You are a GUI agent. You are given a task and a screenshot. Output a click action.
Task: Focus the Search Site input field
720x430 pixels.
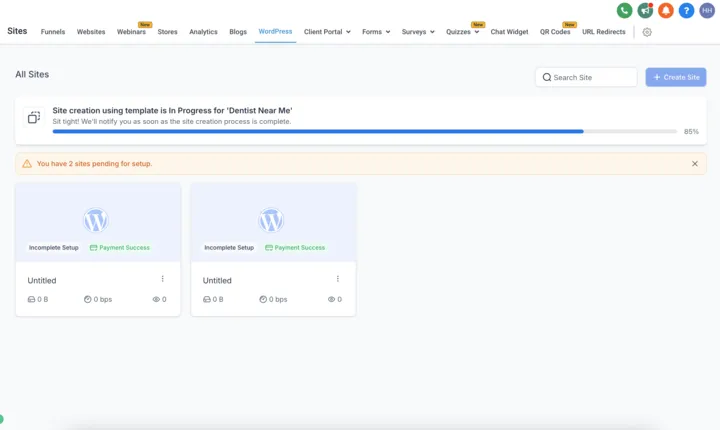coord(586,77)
